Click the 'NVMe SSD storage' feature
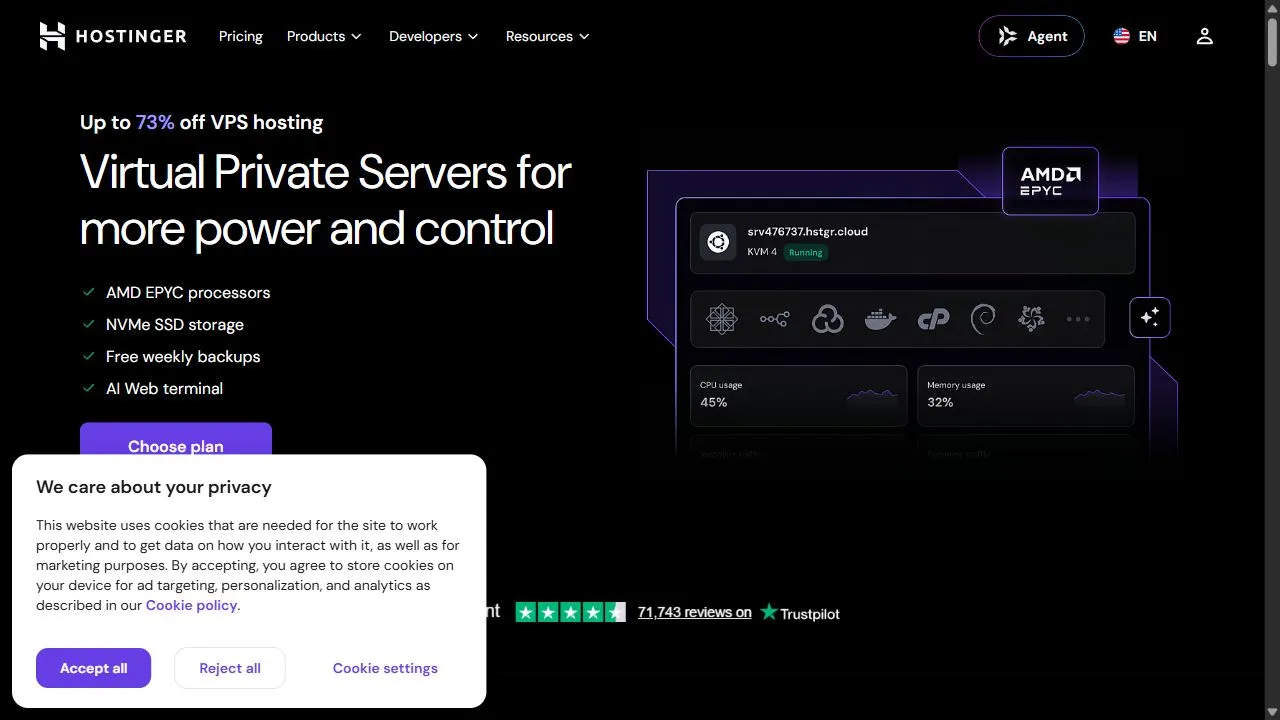 (x=175, y=325)
